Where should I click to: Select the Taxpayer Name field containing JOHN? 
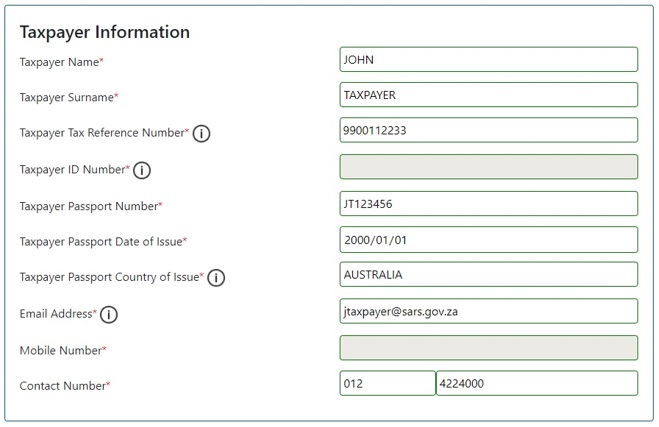[488, 59]
